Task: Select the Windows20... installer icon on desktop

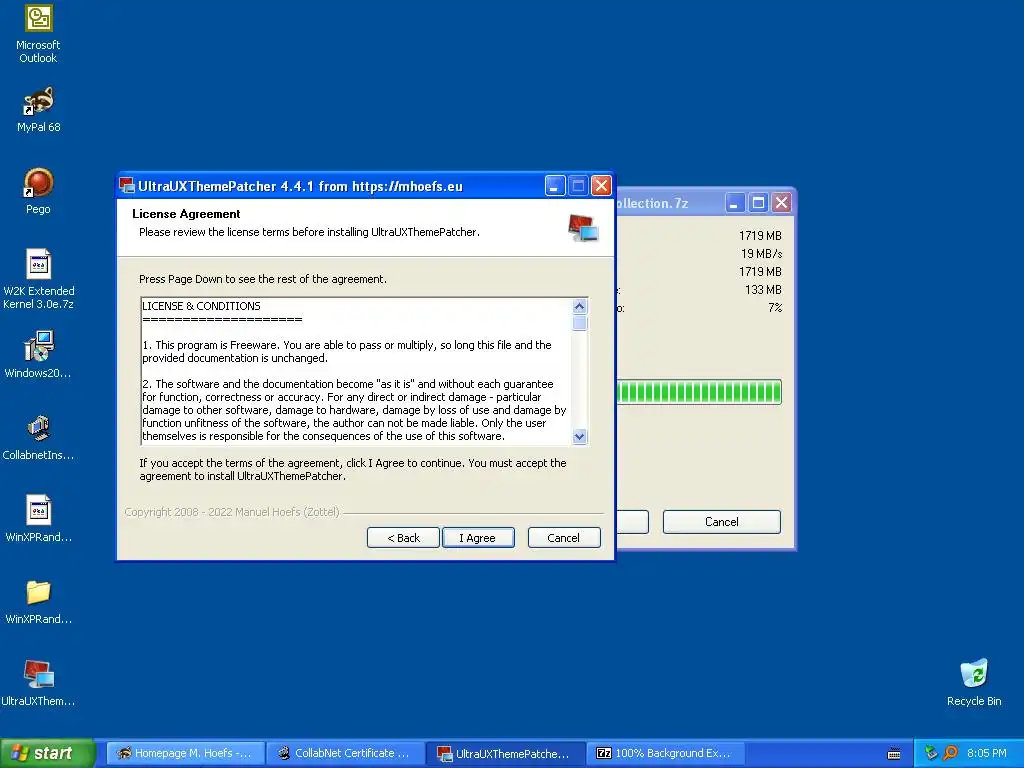Action: (38, 355)
